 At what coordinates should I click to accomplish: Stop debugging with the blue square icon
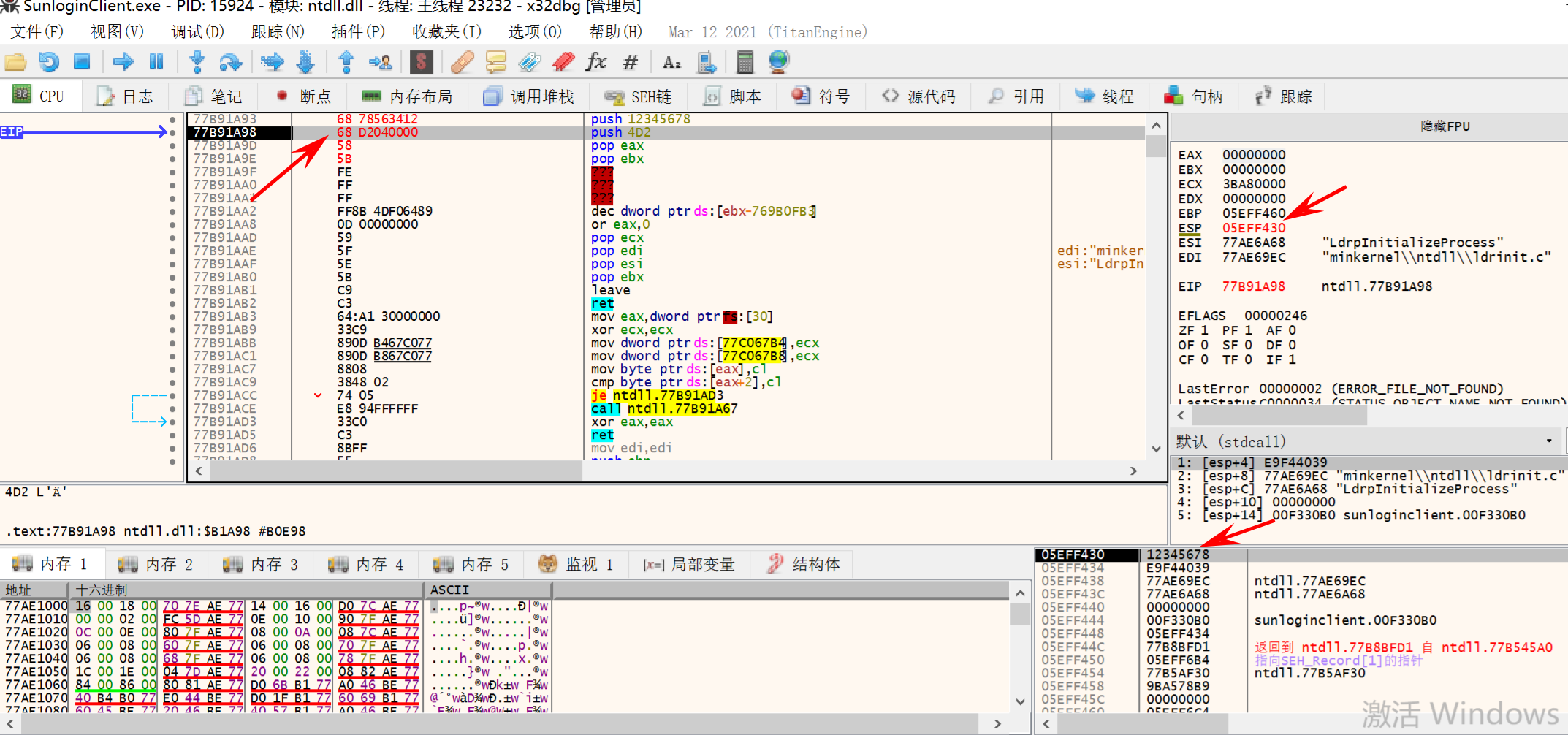[82, 63]
